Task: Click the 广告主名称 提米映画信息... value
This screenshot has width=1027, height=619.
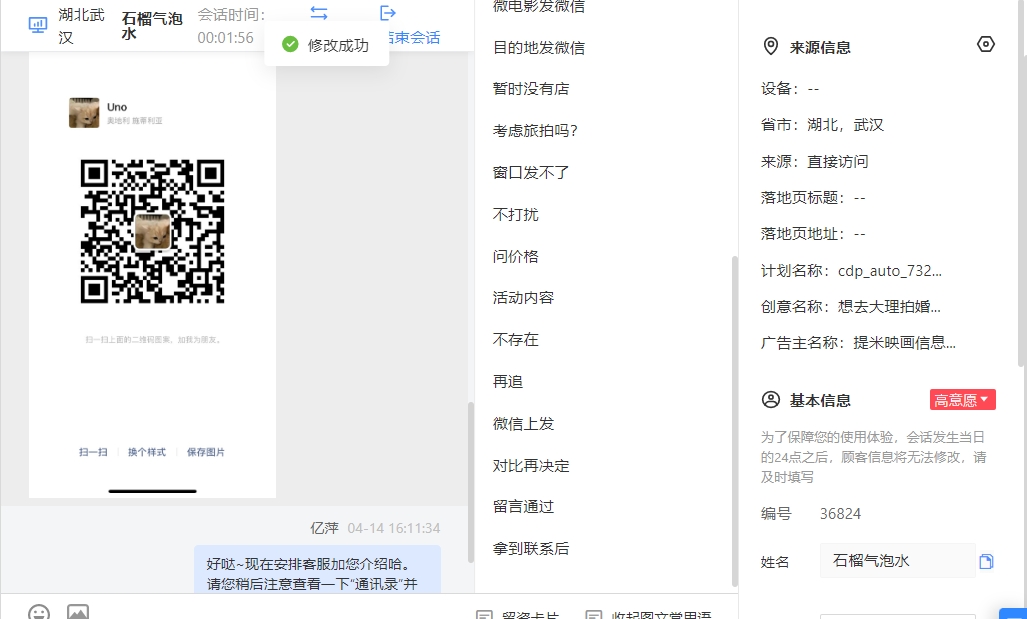Action: 905,343
